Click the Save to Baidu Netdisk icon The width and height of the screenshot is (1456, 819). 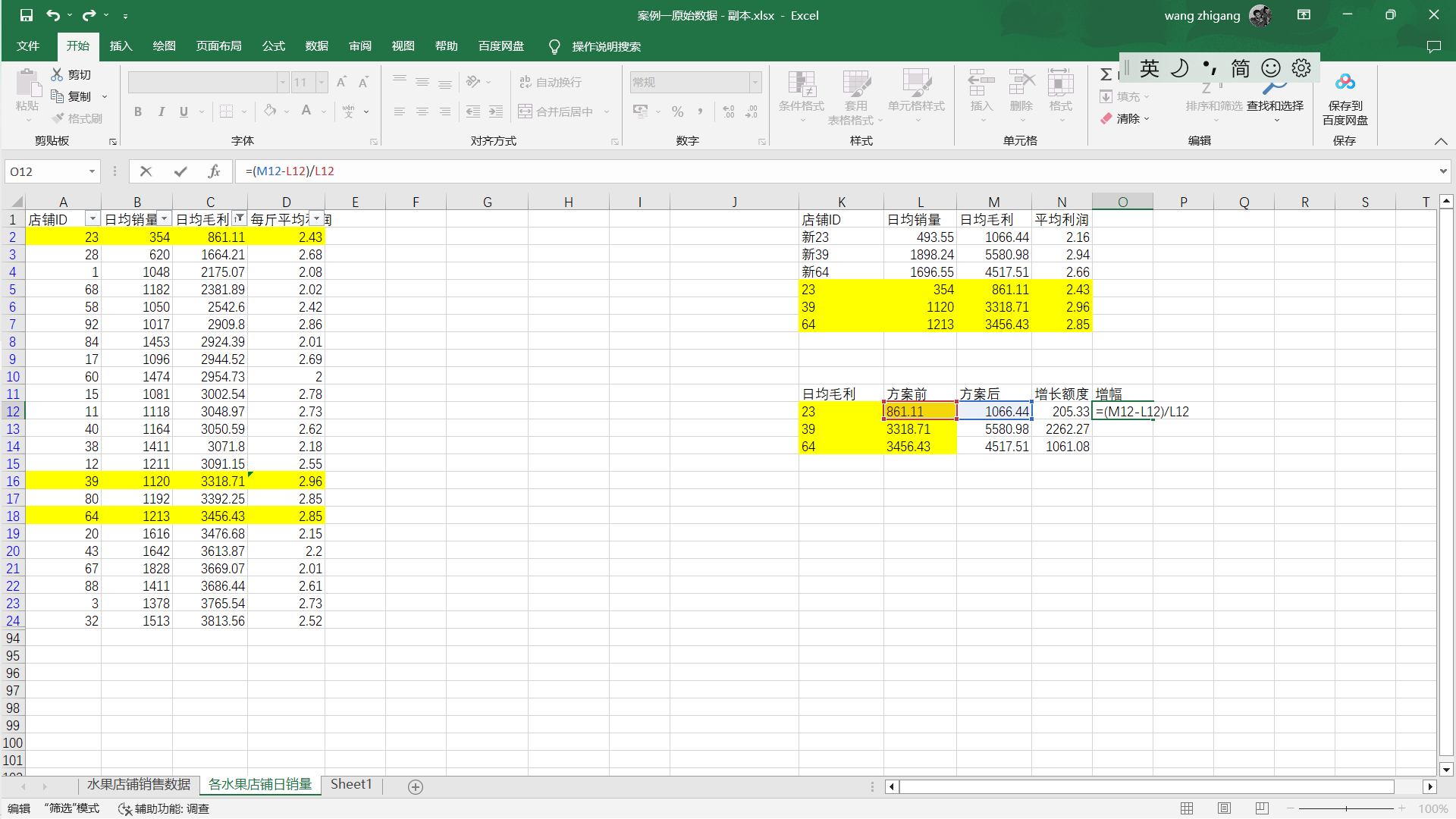[1345, 98]
